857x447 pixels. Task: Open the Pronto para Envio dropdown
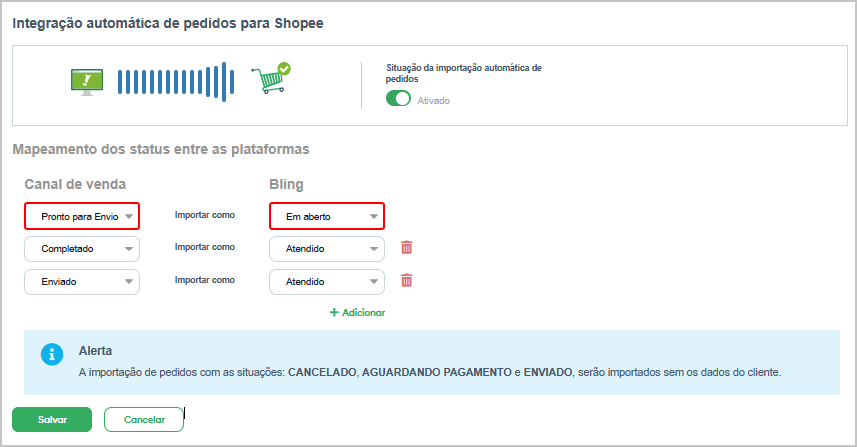pyautogui.click(x=82, y=216)
